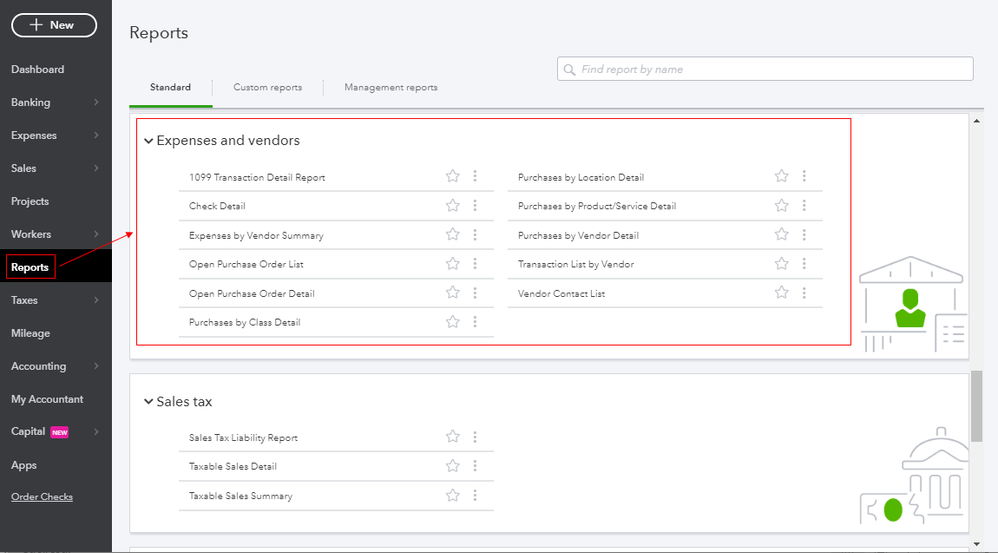This screenshot has height=553, width=998.
Task: Click kebab menu beside Taxable Sales Detail
Action: pos(475,466)
